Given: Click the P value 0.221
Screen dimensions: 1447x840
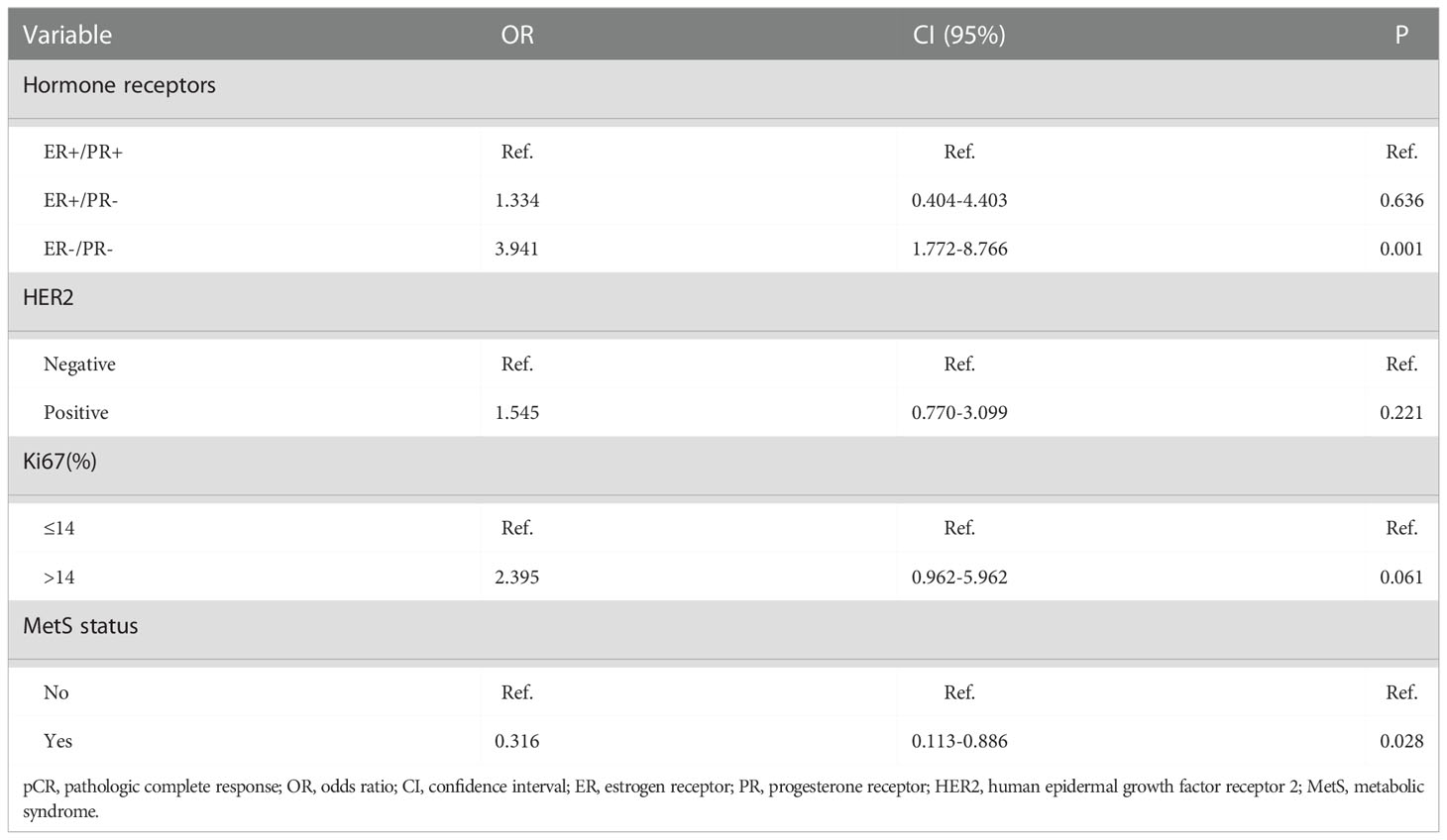Looking at the screenshot, I should click(1401, 413).
